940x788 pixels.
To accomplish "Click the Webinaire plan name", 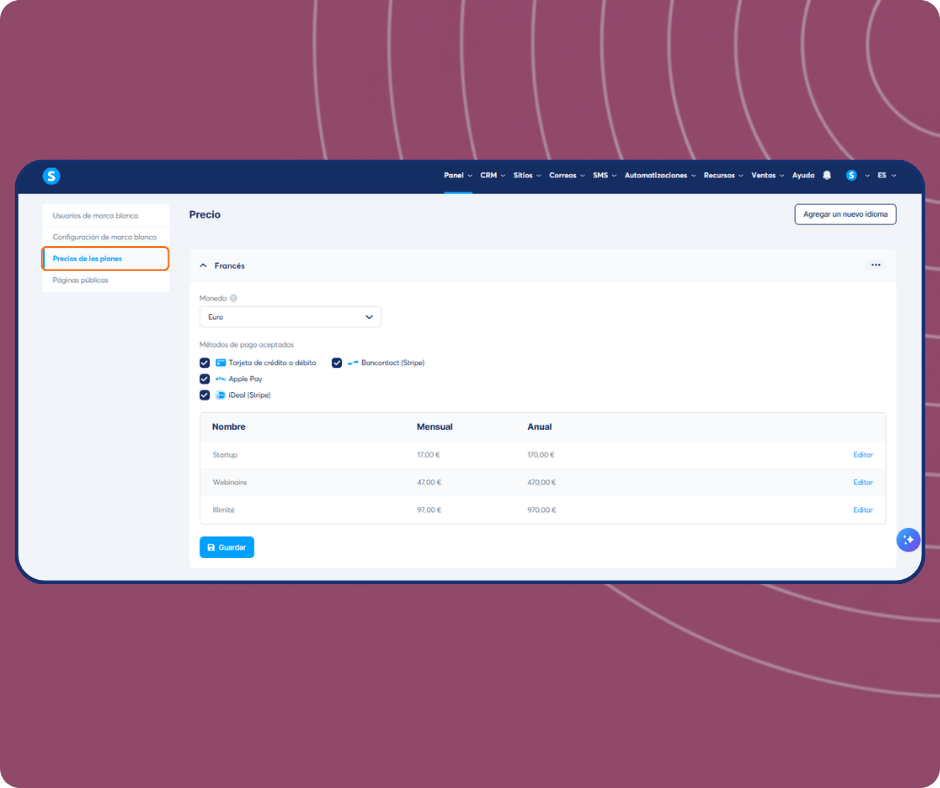I will click(x=230, y=482).
